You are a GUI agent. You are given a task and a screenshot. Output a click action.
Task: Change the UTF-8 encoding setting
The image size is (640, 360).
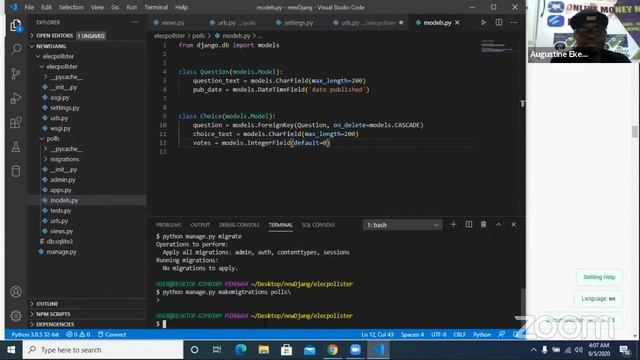tap(439, 335)
